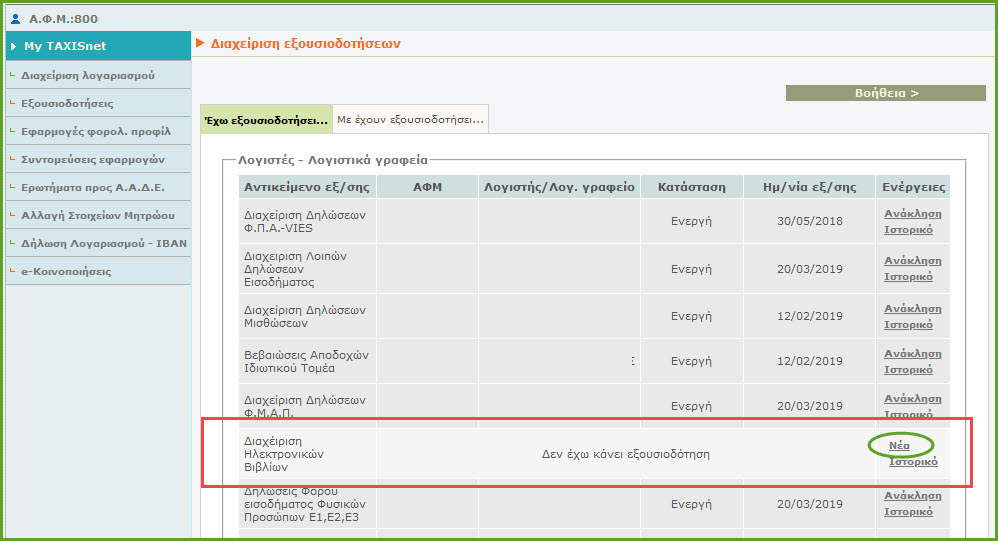Switch to the Έχω εξουσιοδοτήσει tab
Screen dimensions: 998x541
(266, 120)
